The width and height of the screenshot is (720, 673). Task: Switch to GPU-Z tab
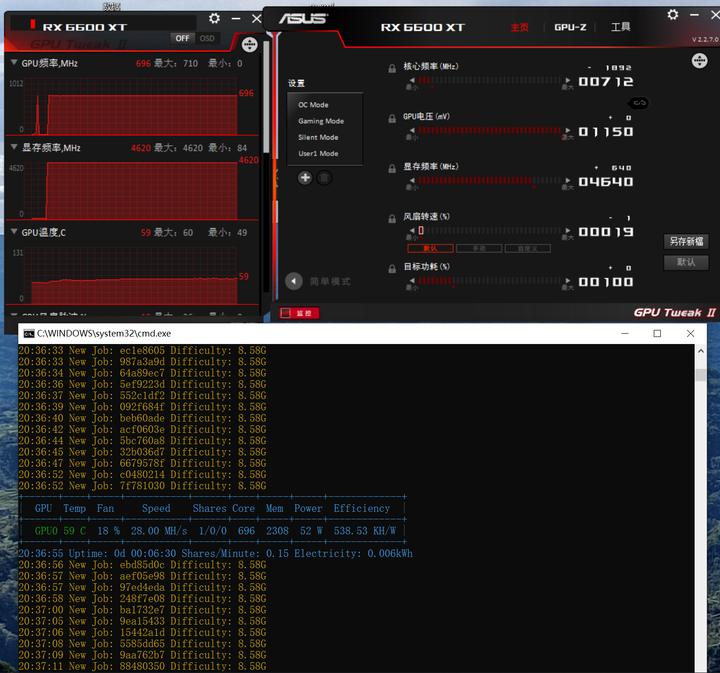point(570,27)
